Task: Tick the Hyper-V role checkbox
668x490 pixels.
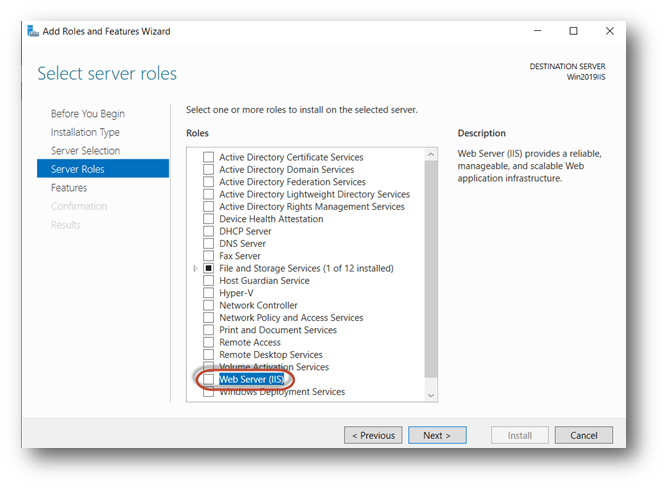Action: click(x=209, y=293)
